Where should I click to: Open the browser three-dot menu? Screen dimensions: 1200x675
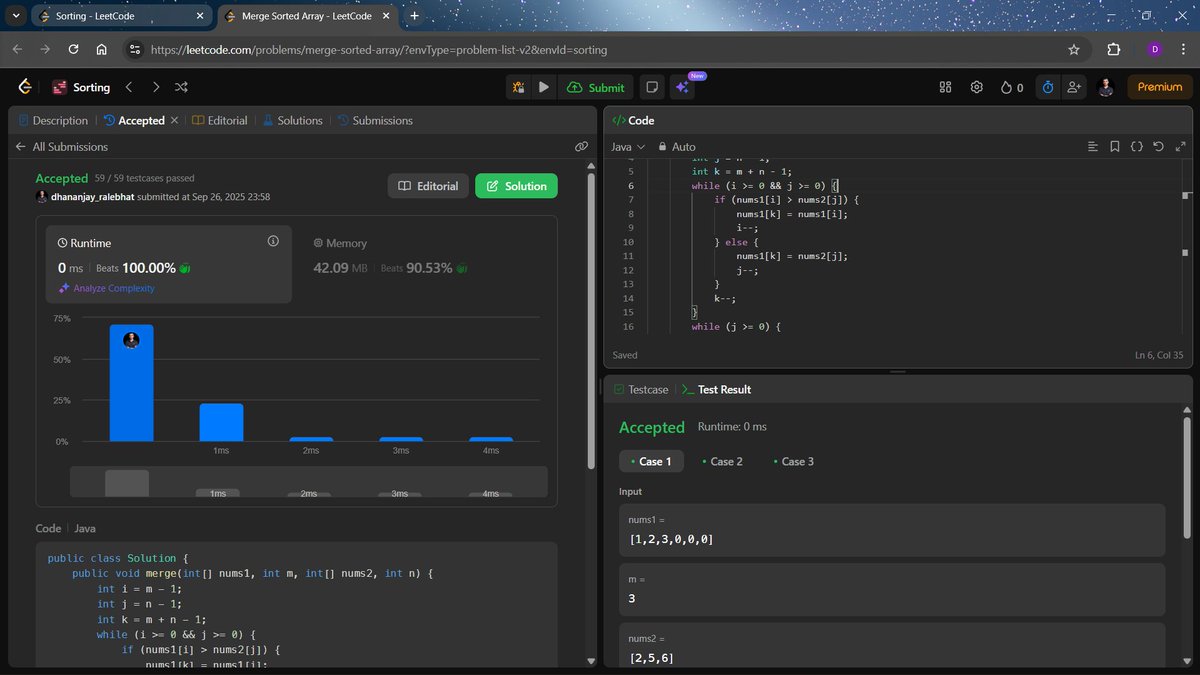[x=1183, y=49]
